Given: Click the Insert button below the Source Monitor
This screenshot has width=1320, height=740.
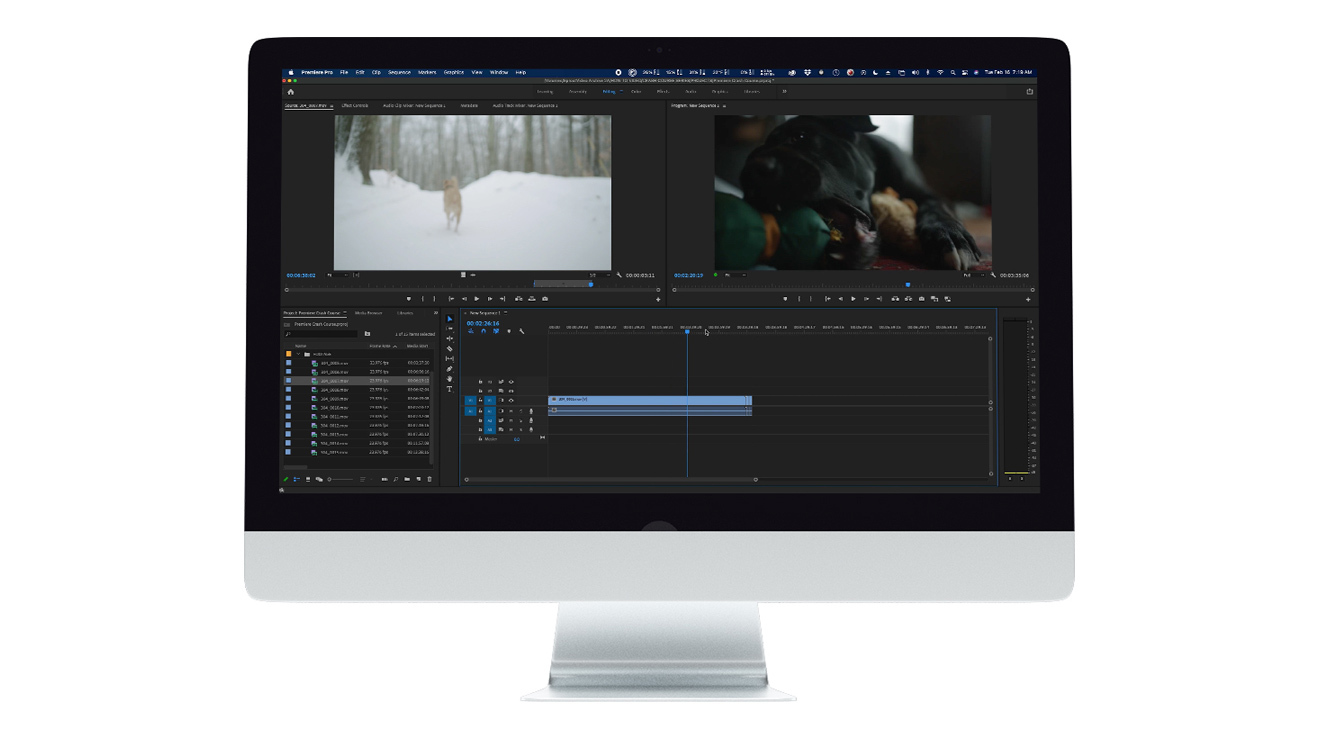Looking at the screenshot, I should [x=518, y=299].
